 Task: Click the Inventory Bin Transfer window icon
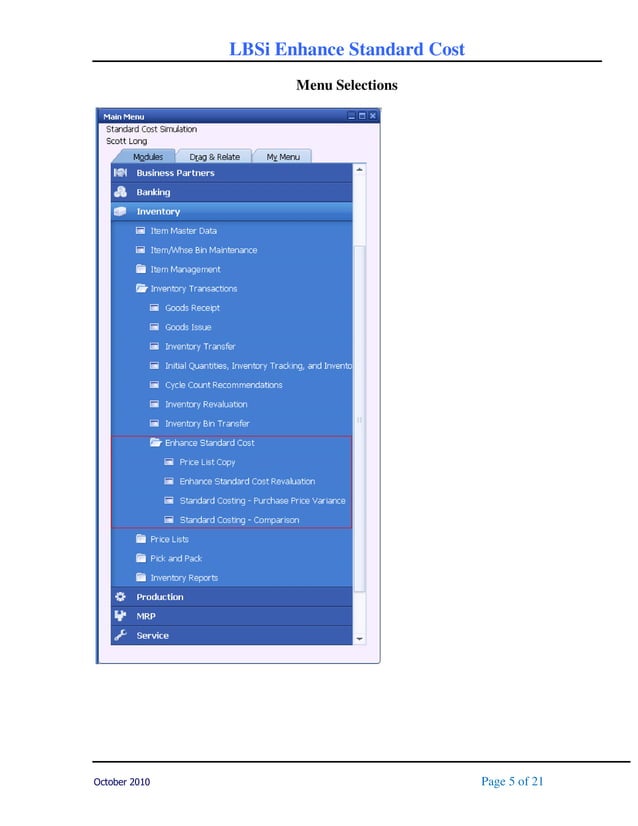pos(154,424)
